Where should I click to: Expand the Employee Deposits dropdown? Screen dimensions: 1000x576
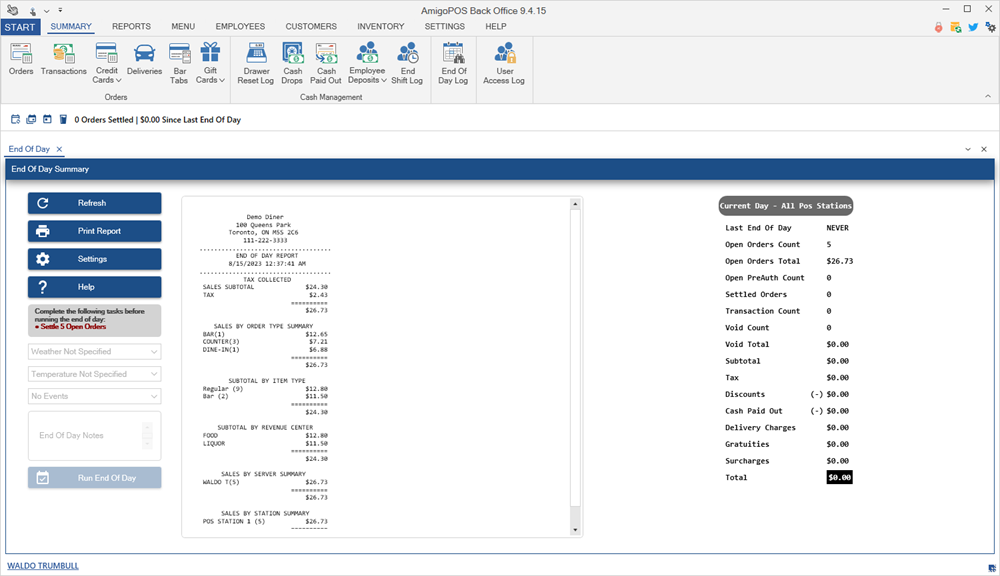click(367, 63)
